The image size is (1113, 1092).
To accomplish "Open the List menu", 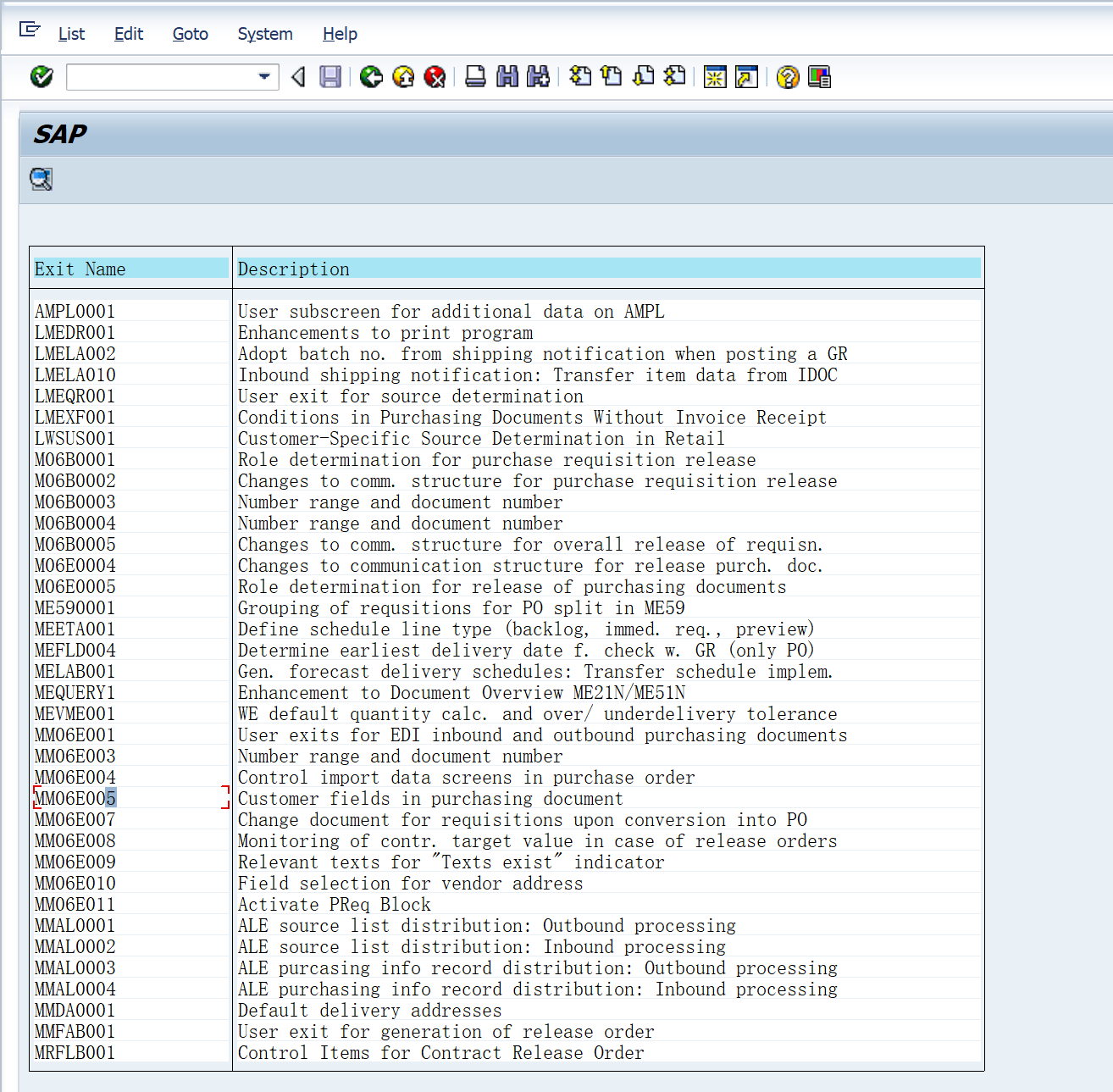I will 71,34.
